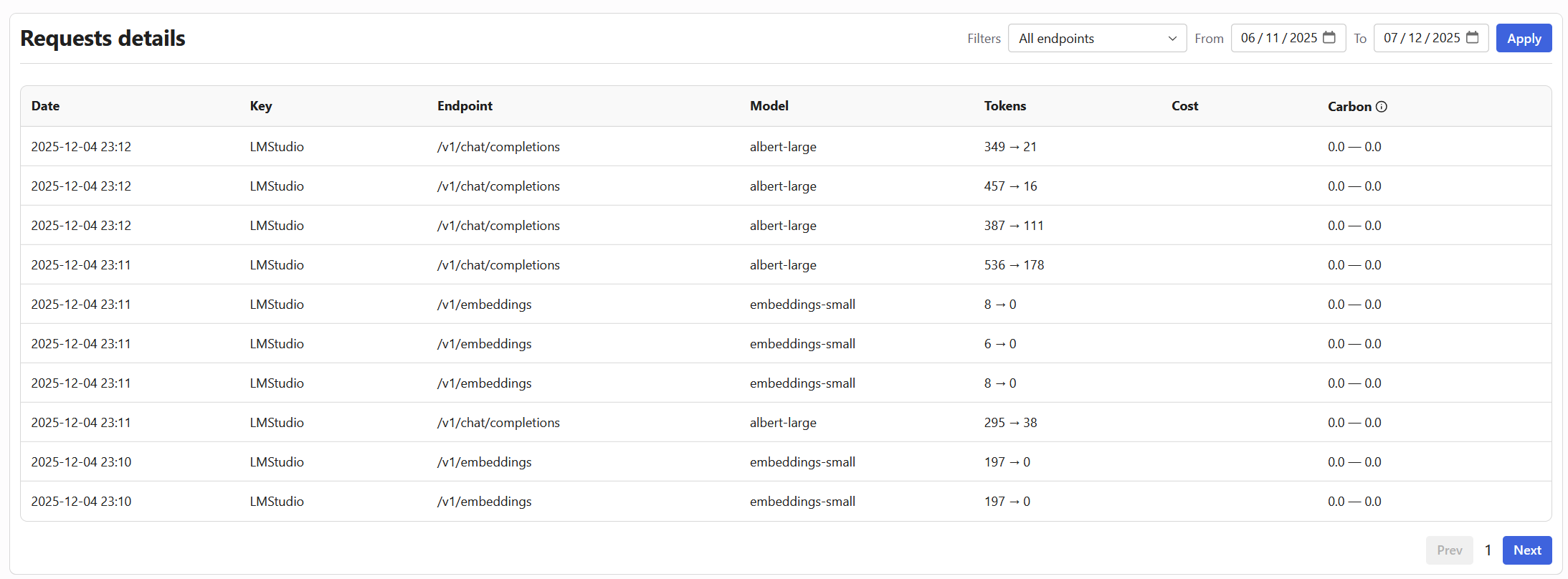The width and height of the screenshot is (1568, 579).
Task: Click the Endpoint column header
Action: pyautogui.click(x=465, y=106)
